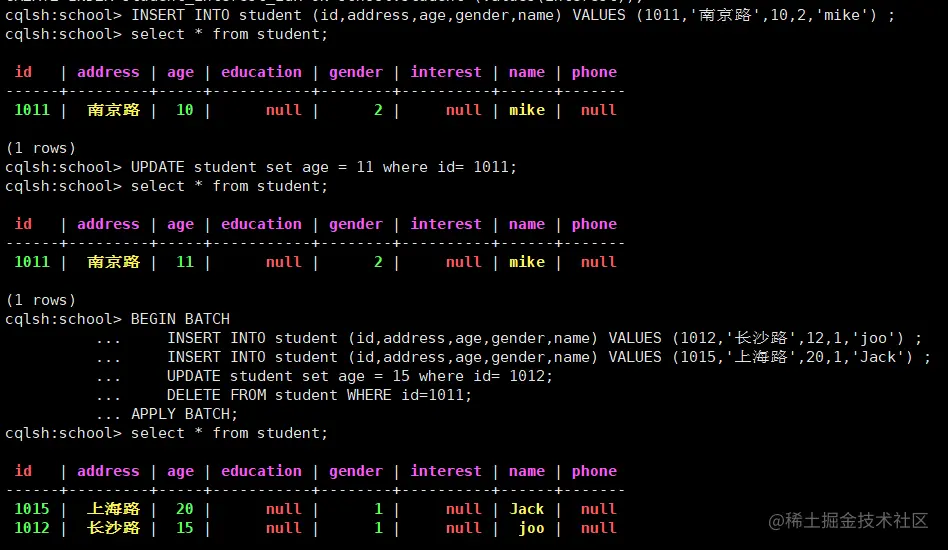
Task: Click '(1 rows)' below the age 10 result
Action: tap(41, 148)
